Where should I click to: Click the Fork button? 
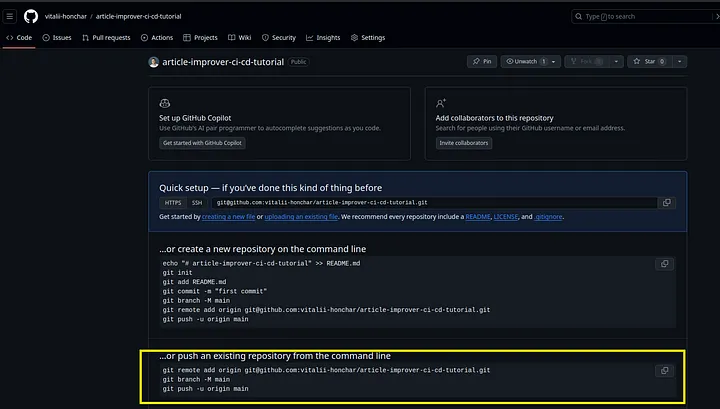click(586, 62)
